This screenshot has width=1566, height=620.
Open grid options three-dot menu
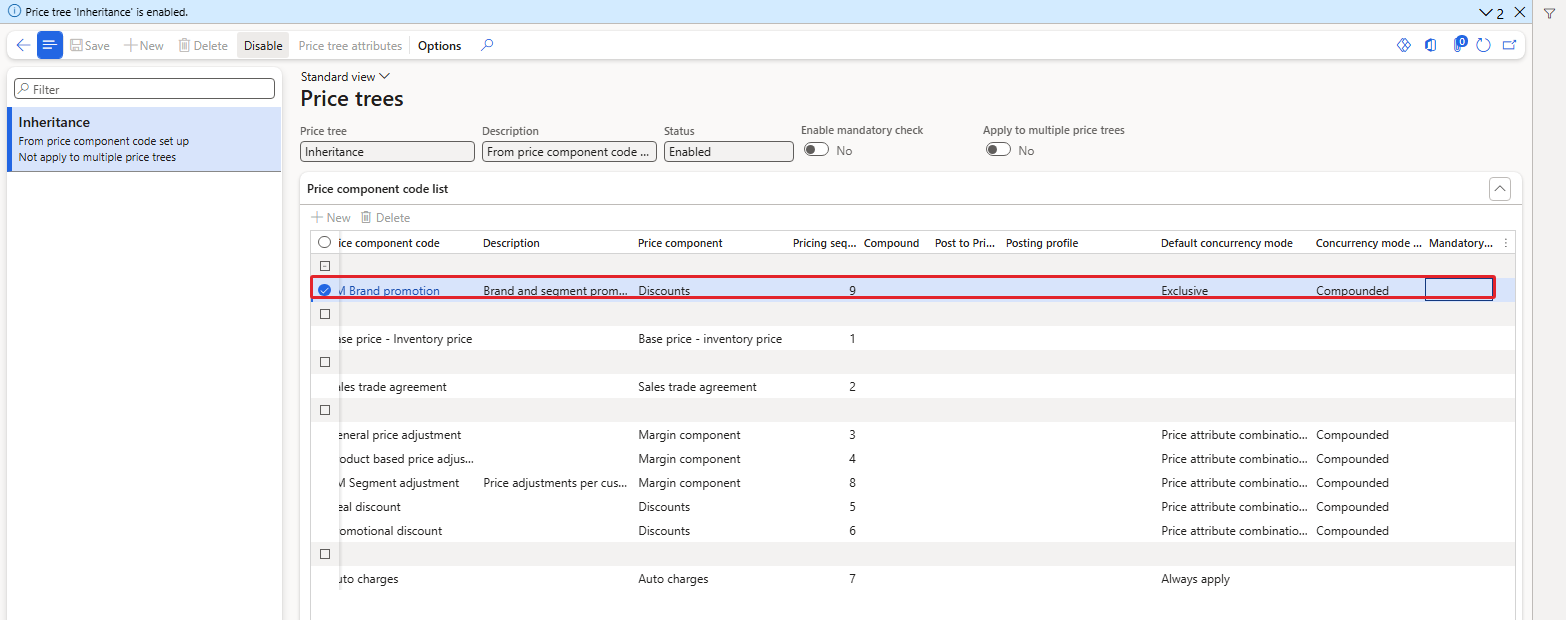(x=1506, y=243)
